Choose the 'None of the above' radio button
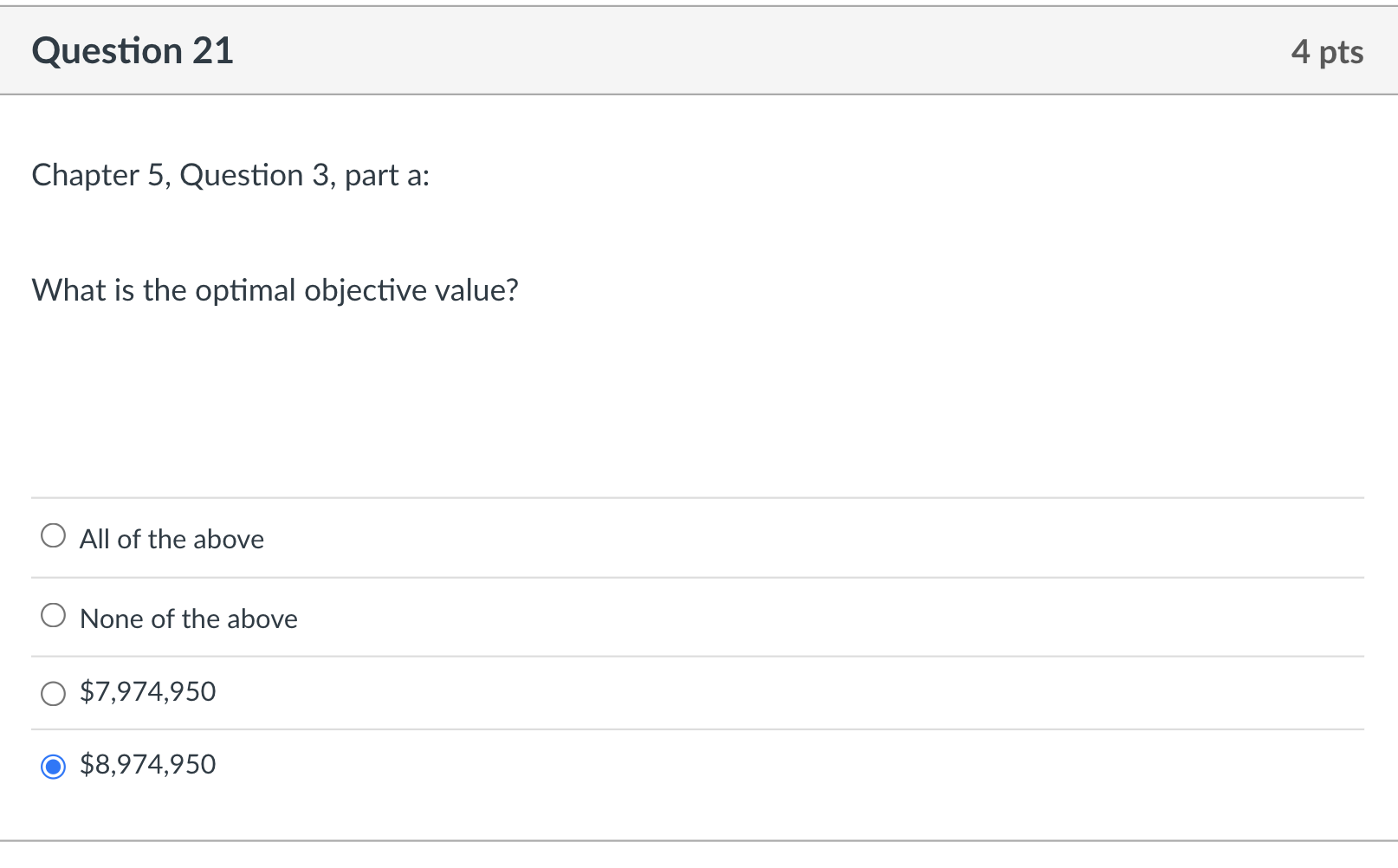1398x868 pixels. click(x=53, y=616)
